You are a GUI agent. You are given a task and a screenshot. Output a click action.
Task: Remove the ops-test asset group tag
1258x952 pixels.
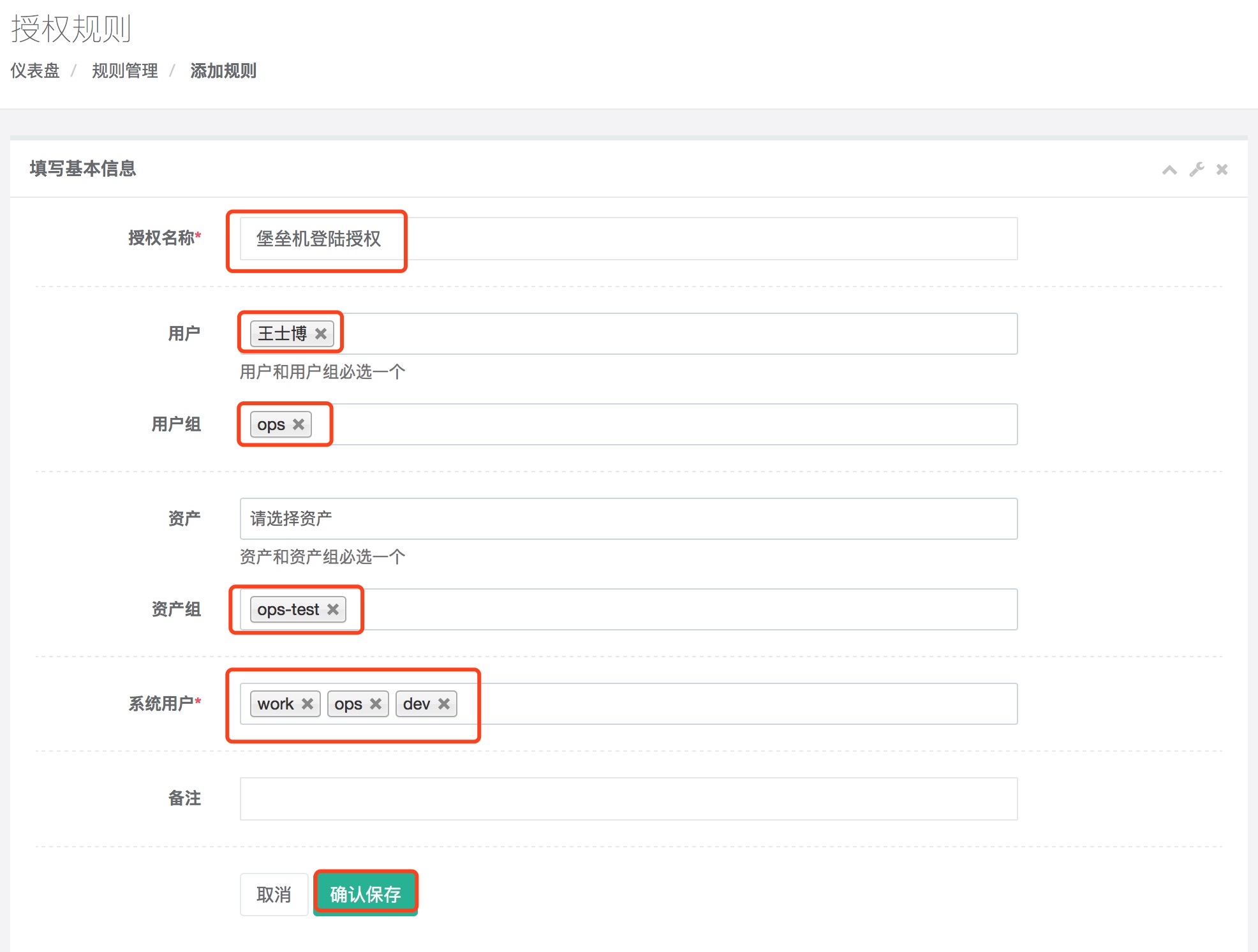pos(333,609)
